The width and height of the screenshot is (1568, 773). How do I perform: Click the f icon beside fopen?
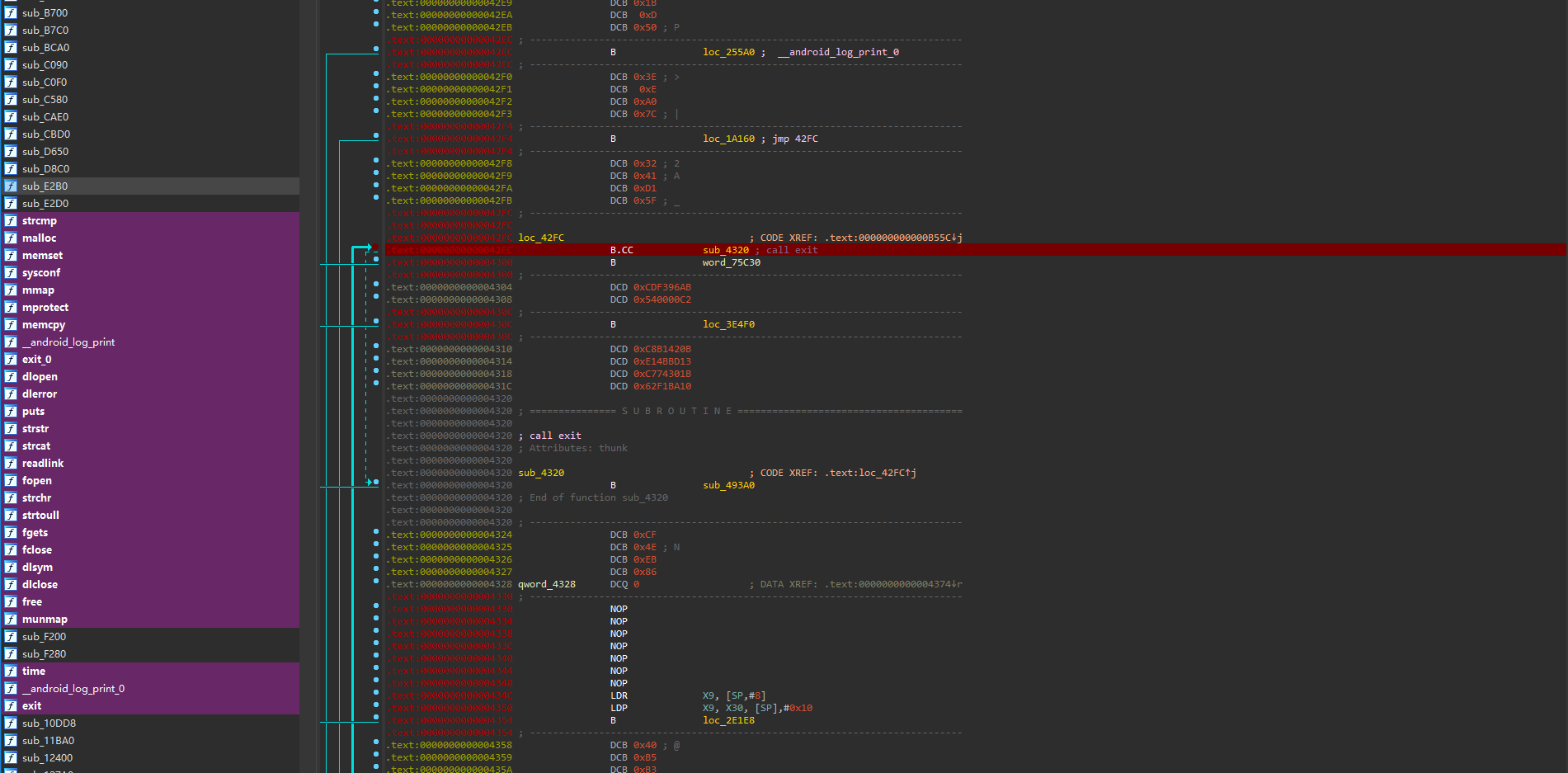[x=10, y=480]
